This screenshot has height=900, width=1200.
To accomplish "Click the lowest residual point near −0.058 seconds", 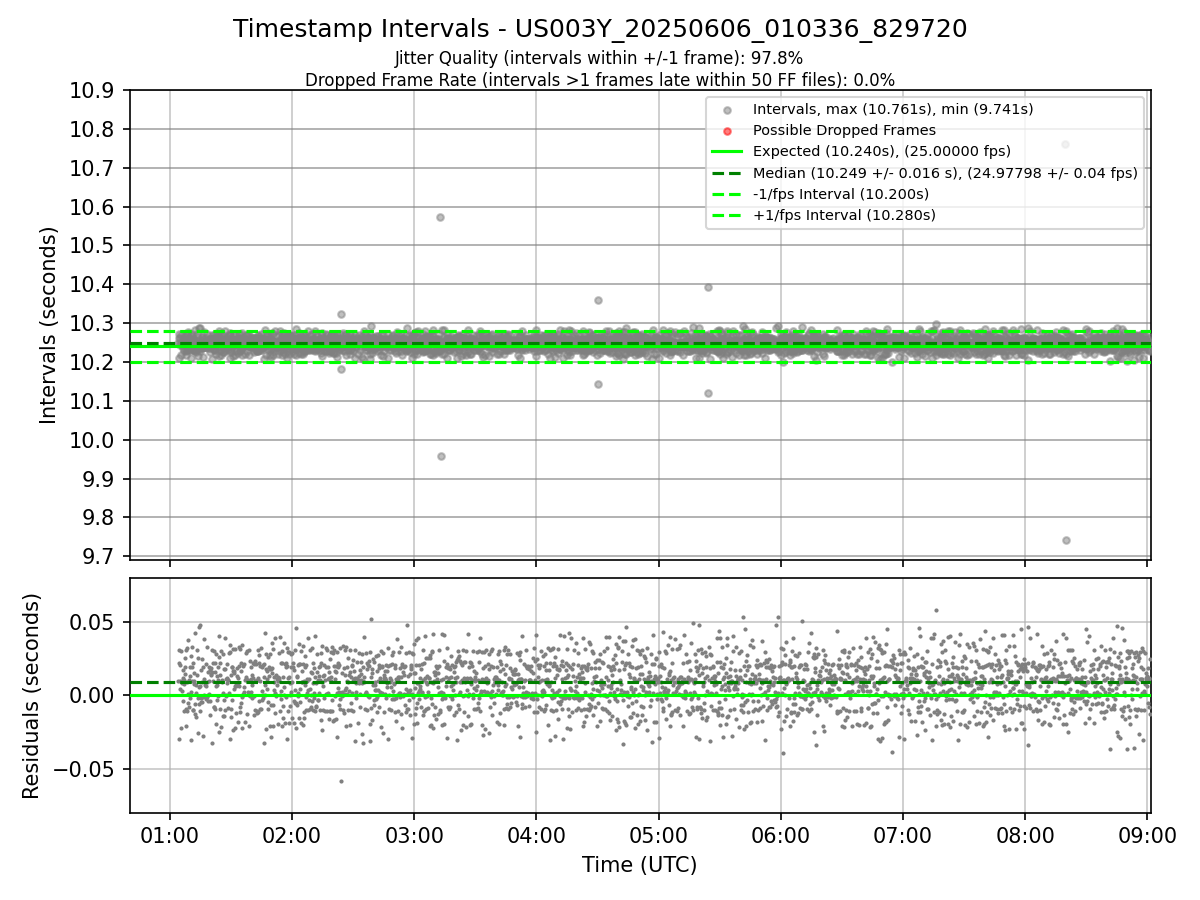I will click(x=341, y=781).
